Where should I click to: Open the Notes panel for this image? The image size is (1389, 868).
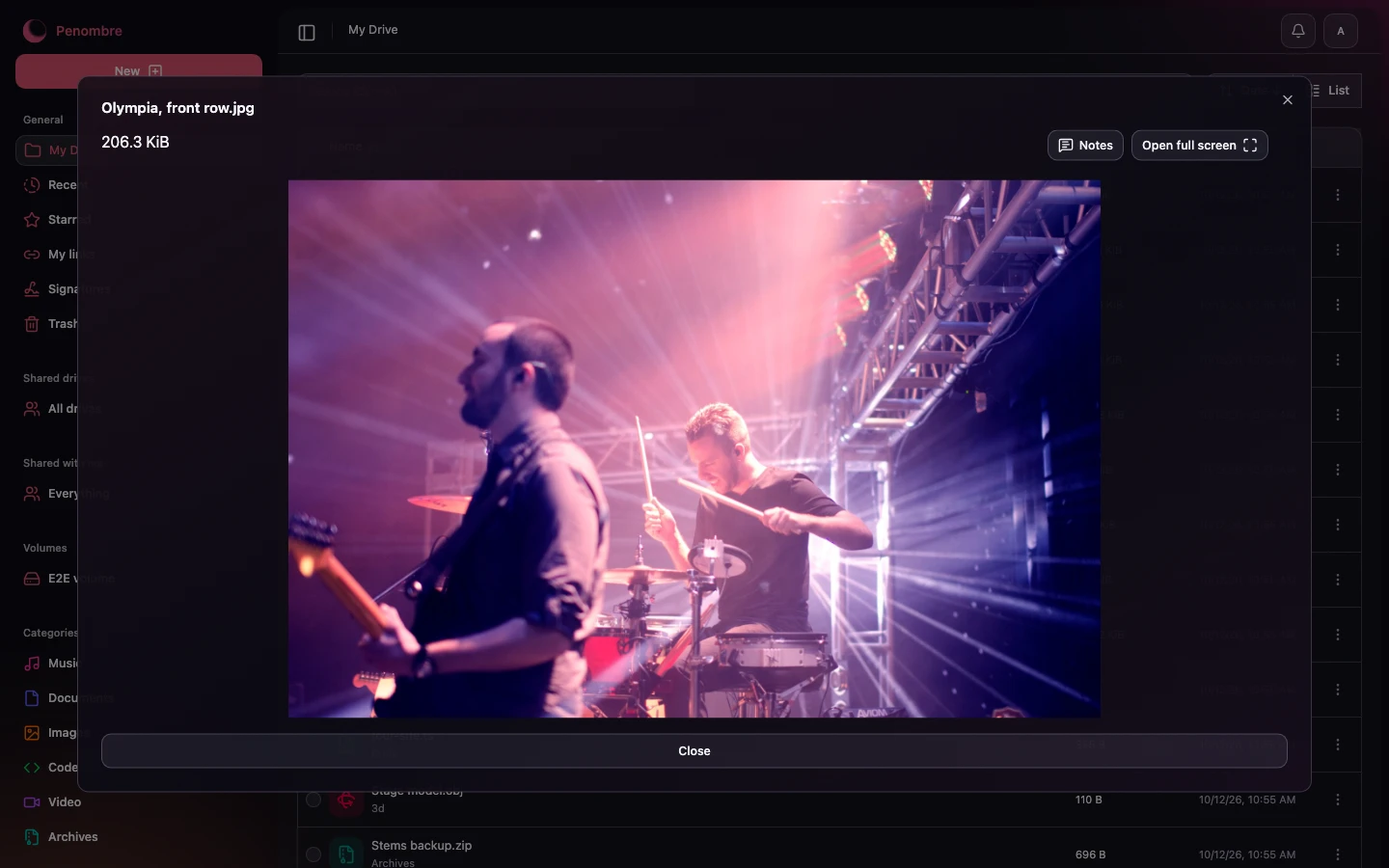(x=1085, y=146)
